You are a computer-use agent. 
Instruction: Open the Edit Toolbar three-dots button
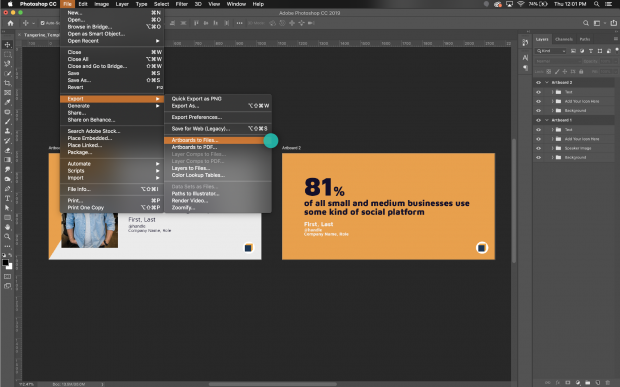click(8, 246)
